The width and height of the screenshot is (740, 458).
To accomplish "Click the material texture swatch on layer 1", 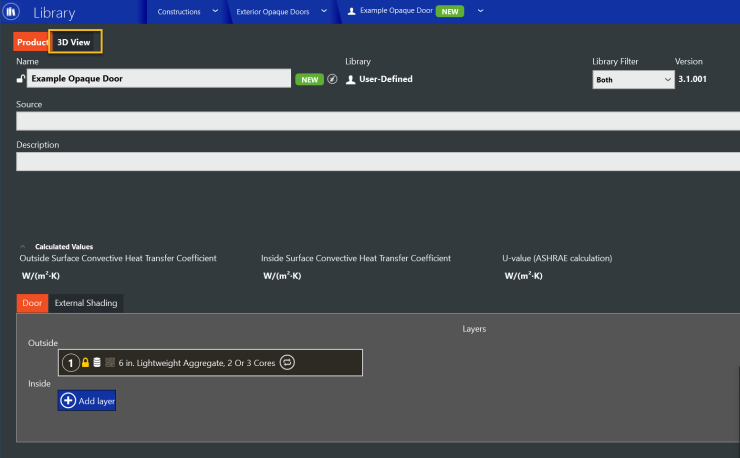I will [110, 363].
